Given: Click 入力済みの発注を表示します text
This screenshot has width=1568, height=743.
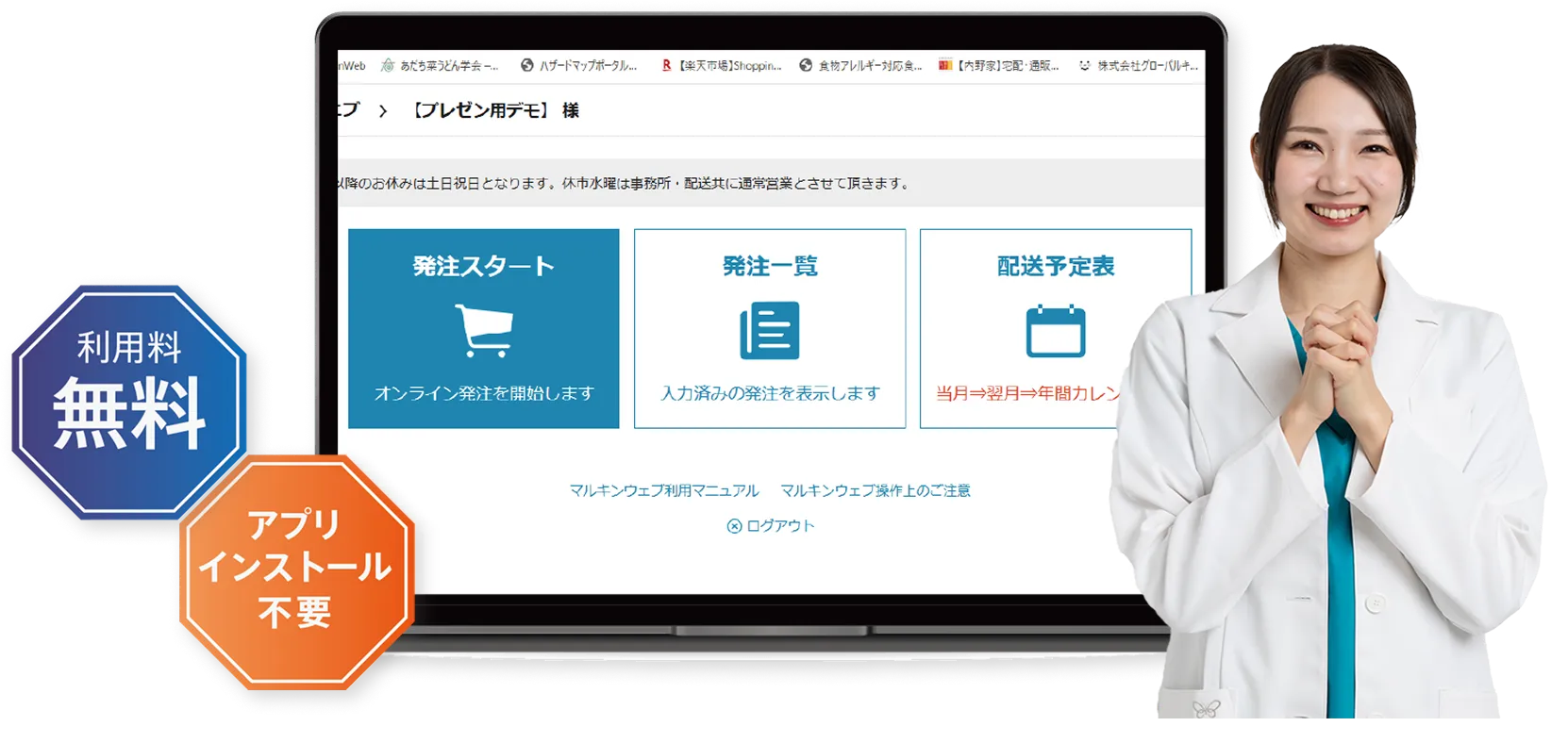Looking at the screenshot, I should click(770, 393).
